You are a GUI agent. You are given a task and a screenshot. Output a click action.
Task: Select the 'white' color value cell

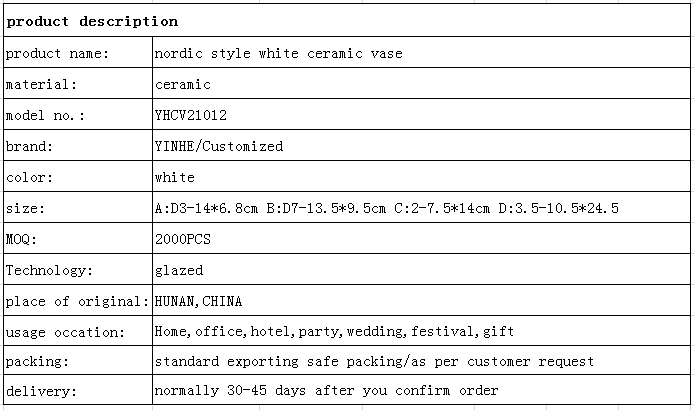click(421, 176)
